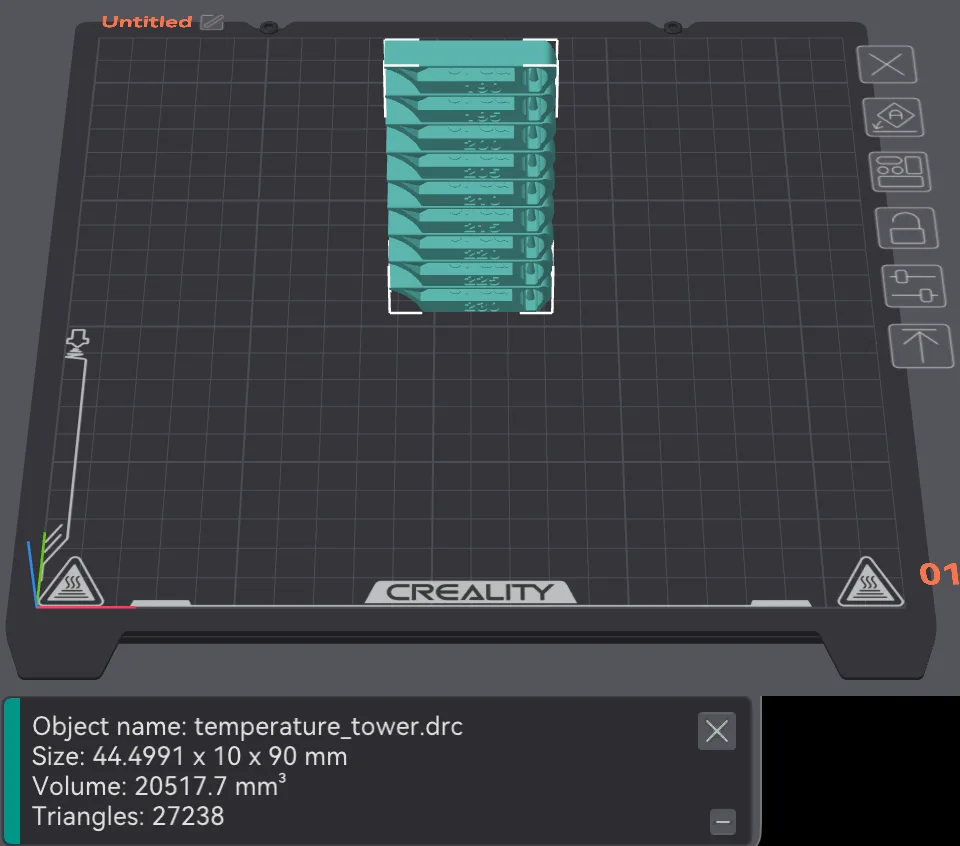Click the plate number 01 label
Screen dimensions: 960x846
(x=939, y=574)
